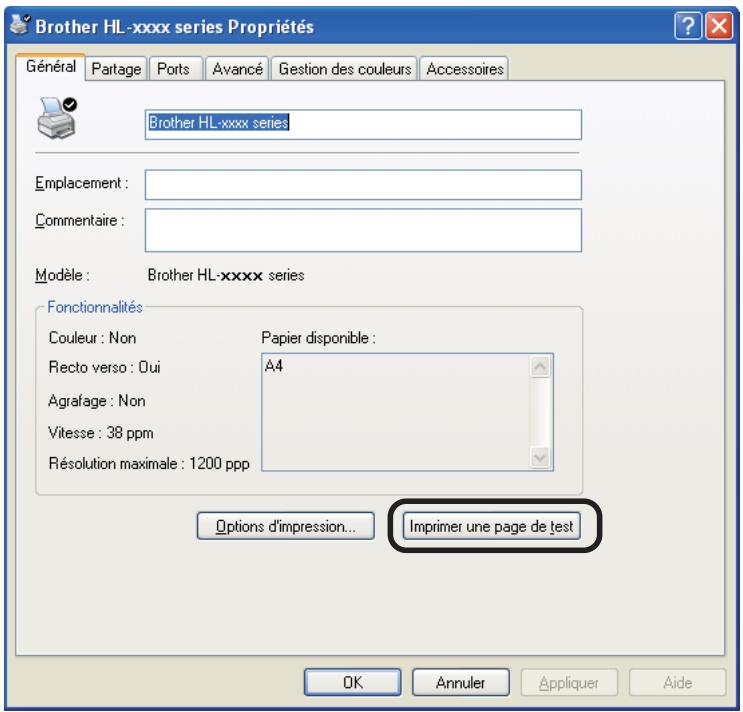This screenshot has width=743, height=712.
Task: Click Résolution maximale : 1200 ppp text
Action: pyautogui.click(x=149, y=463)
